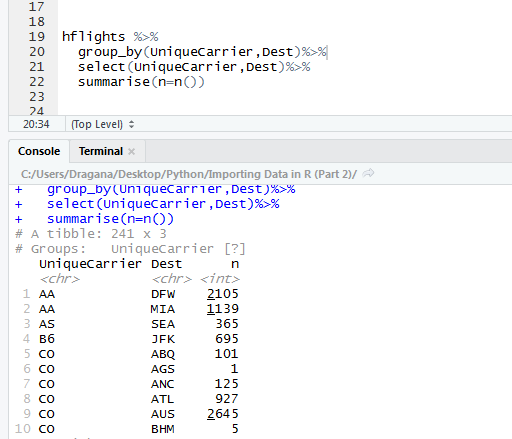Open the (Top Level) scope dropdown

102,124
